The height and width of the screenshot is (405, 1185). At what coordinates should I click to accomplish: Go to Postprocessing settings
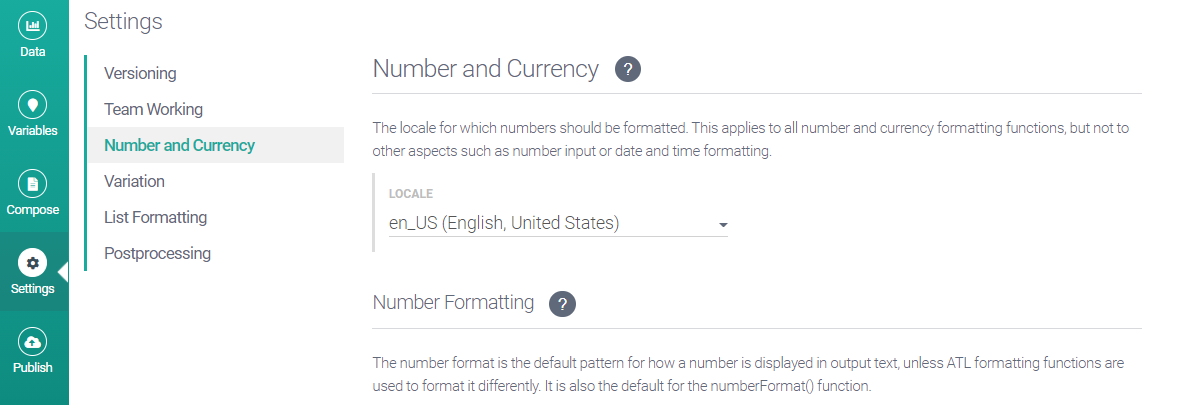[157, 253]
